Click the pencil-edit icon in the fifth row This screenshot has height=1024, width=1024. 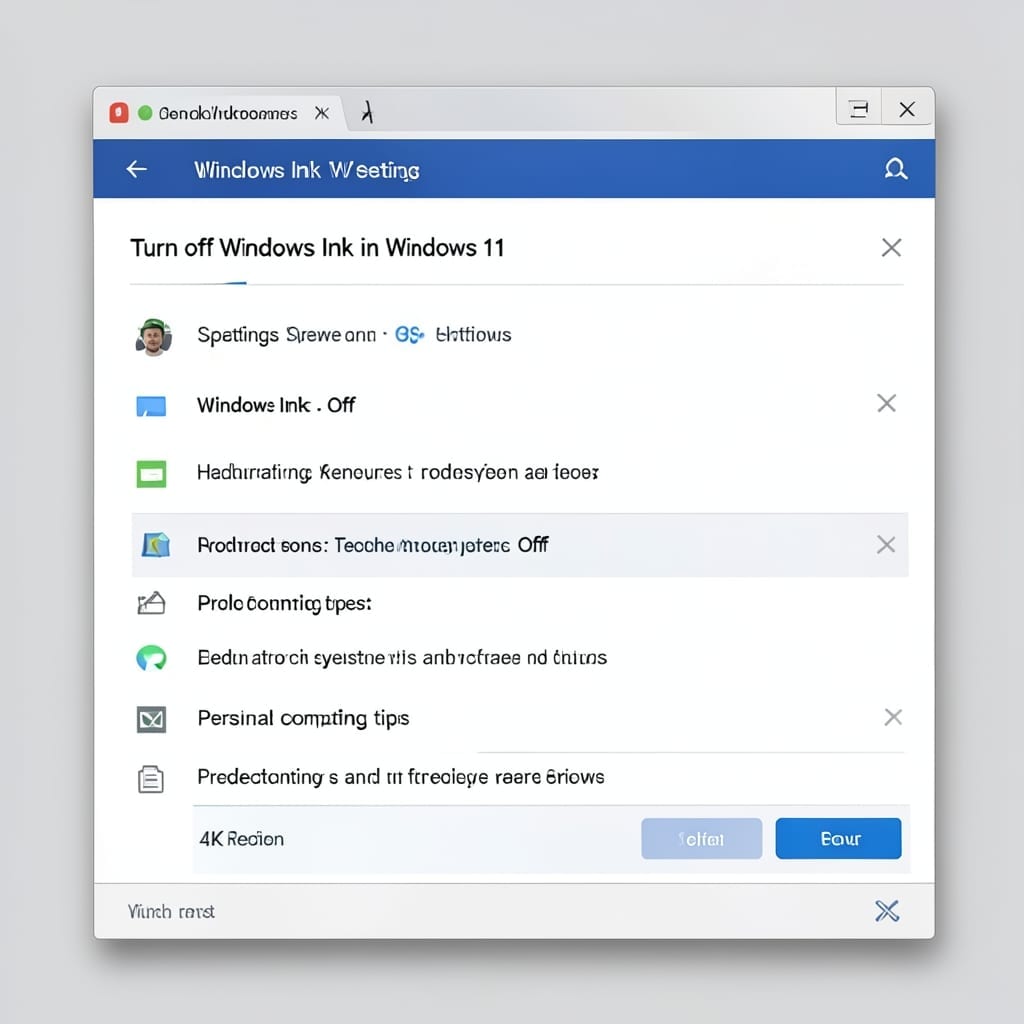(x=151, y=603)
